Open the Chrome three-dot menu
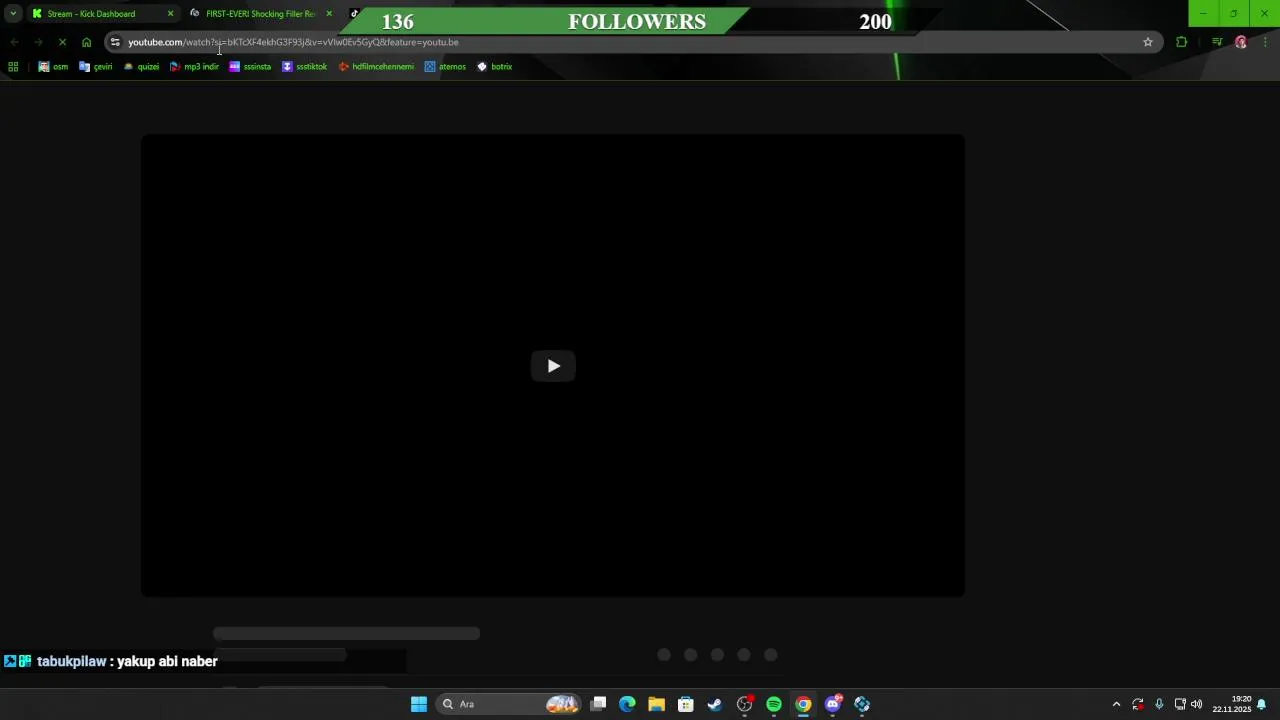 (x=1266, y=42)
